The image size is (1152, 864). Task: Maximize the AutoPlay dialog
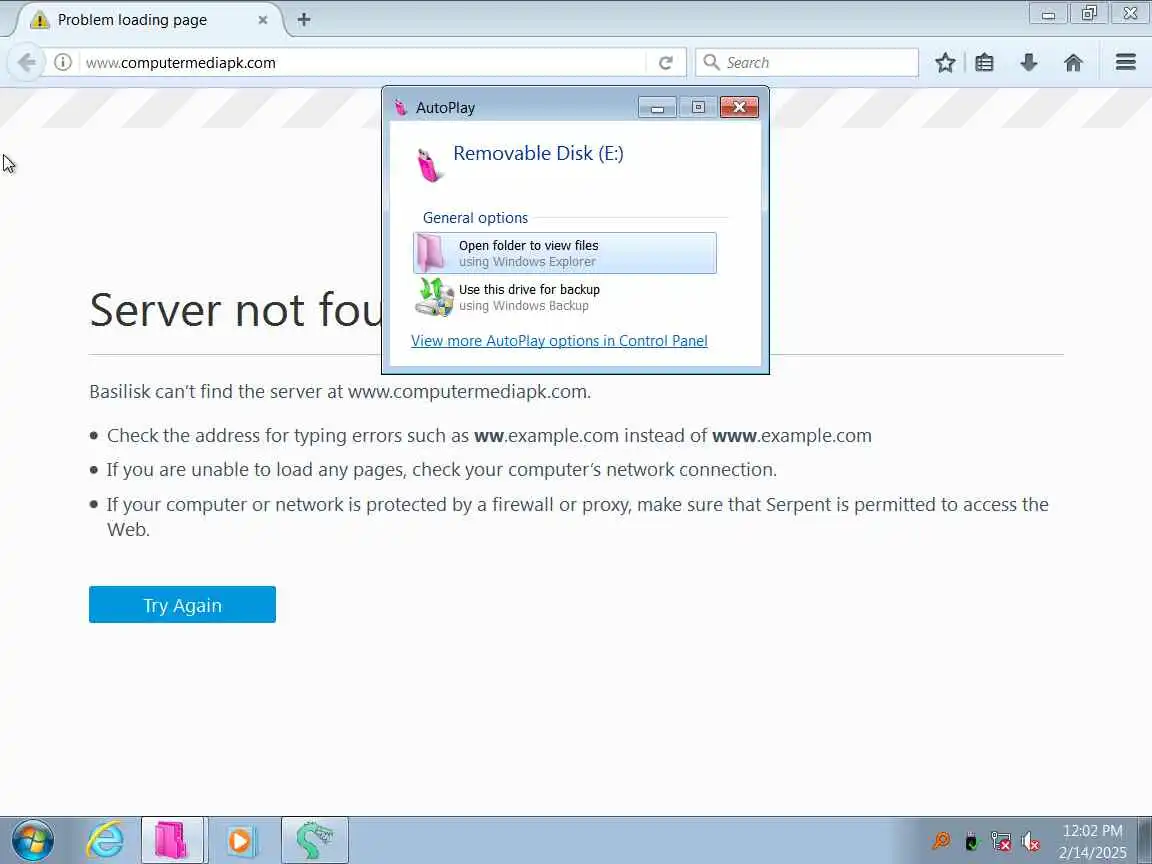[x=698, y=107]
